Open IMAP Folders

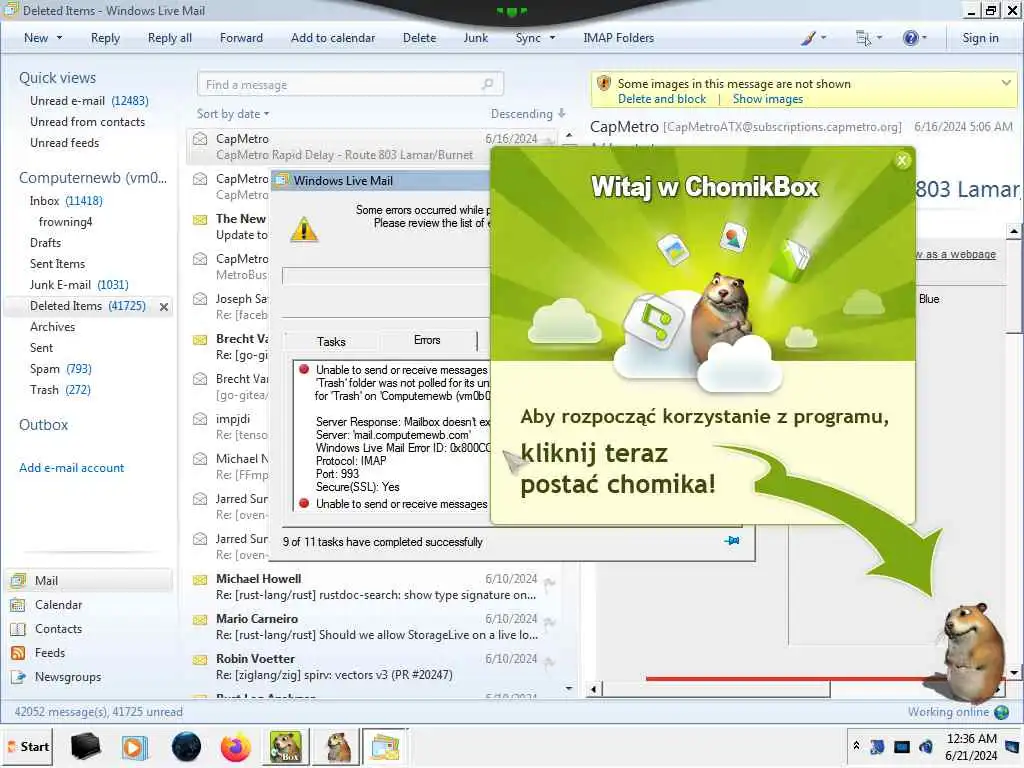[x=618, y=38]
